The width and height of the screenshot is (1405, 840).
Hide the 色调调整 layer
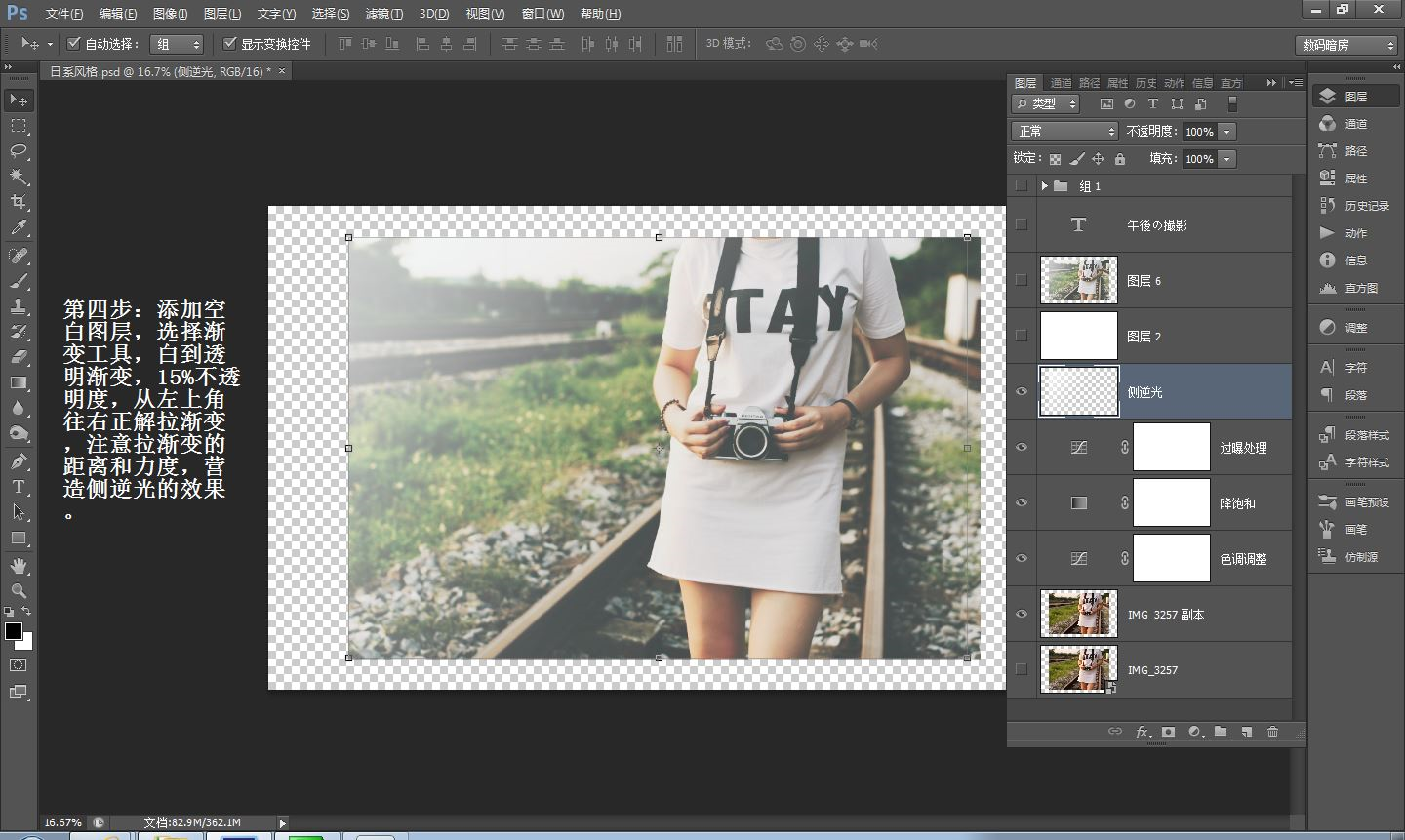click(x=1022, y=559)
